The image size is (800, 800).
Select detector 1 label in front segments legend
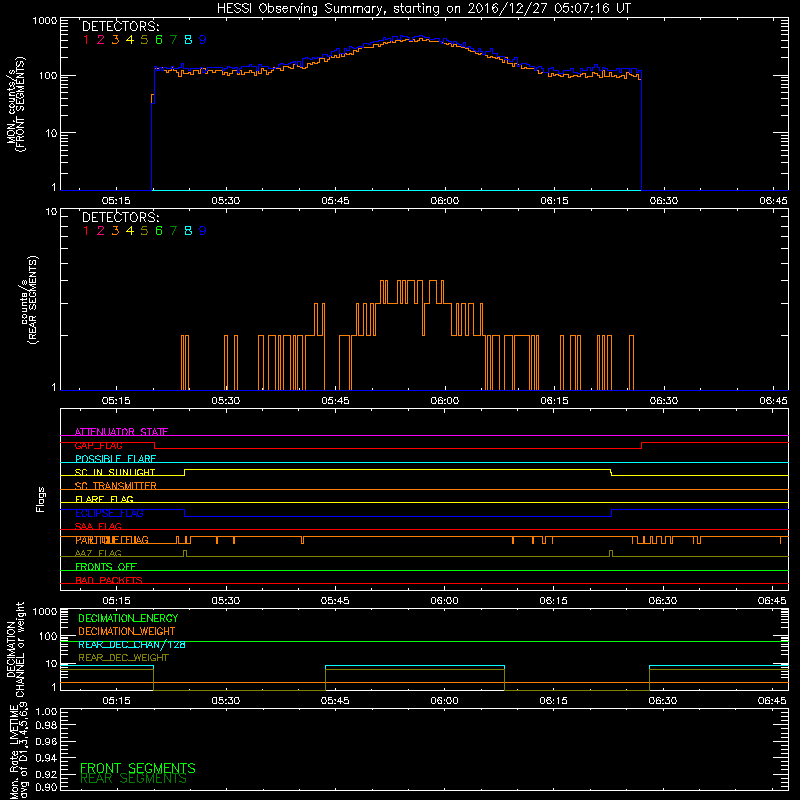[x=86, y=40]
